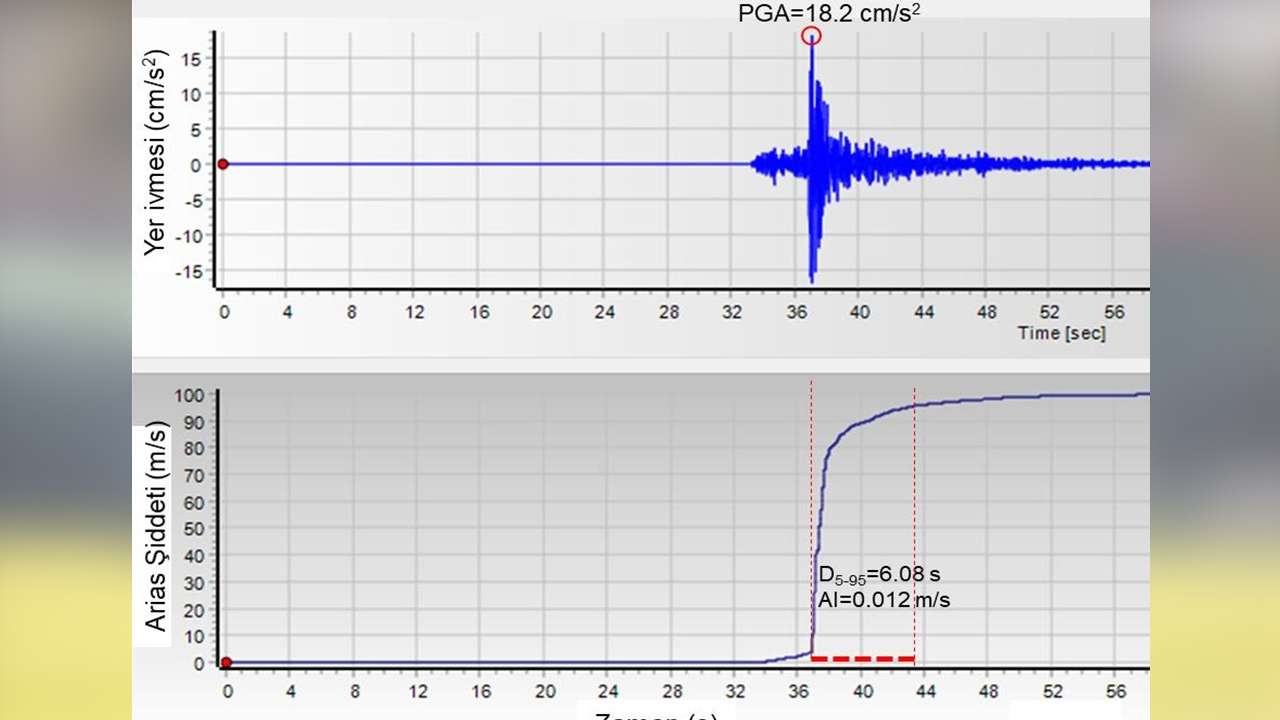Click the 20 tick on bottom chart time axis

tap(545, 692)
